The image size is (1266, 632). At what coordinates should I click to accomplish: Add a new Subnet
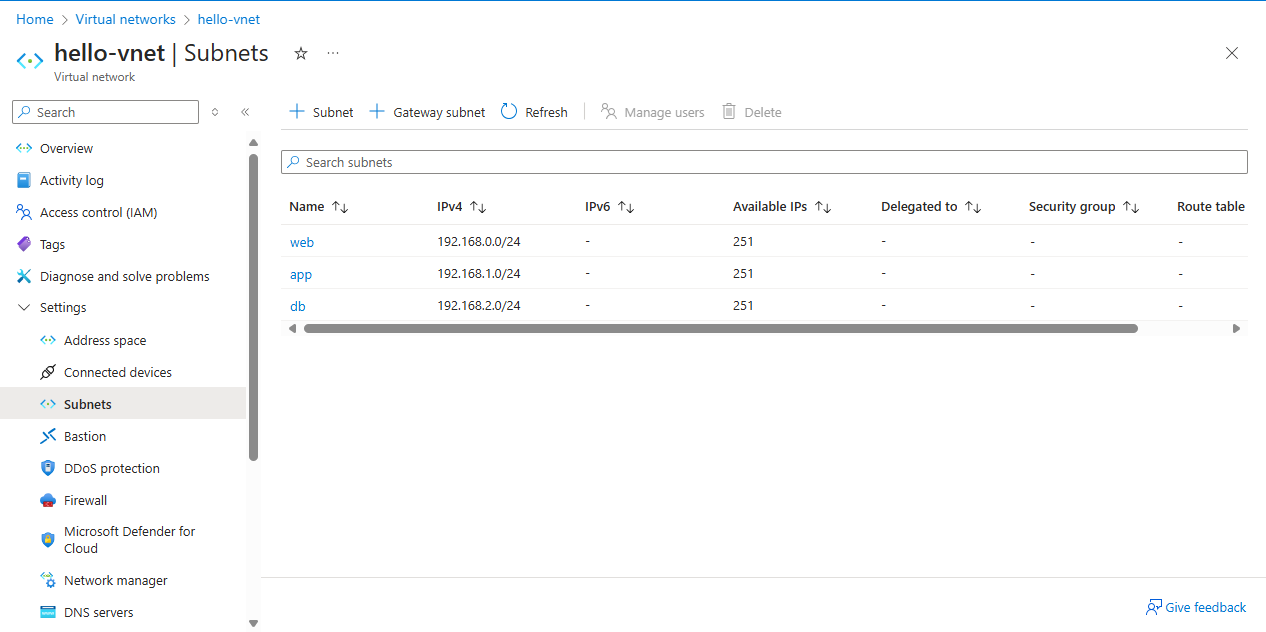click(320, 111)
